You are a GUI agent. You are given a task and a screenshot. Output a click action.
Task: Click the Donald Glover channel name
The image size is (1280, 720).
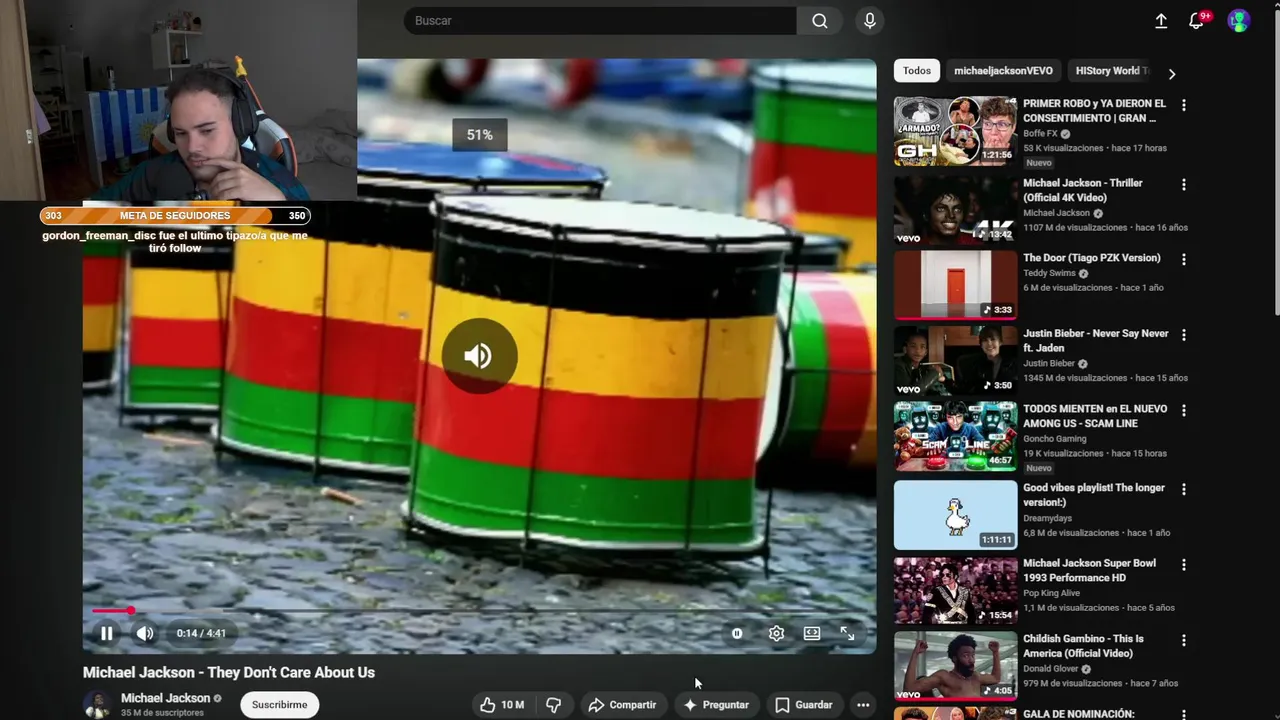coord(1050,669)
